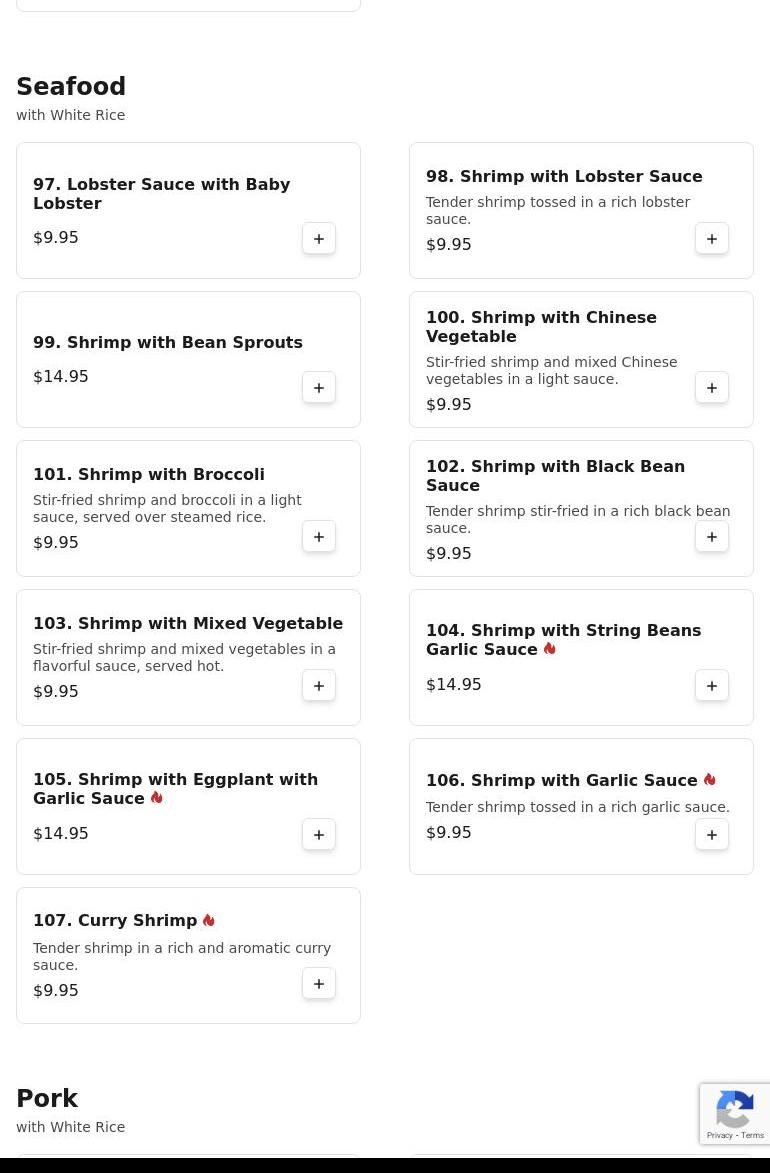Viewport: 770px width, 1173px height.
Task: Add Lobster Sauce with Baby Lobster to order
Action: 319,239
